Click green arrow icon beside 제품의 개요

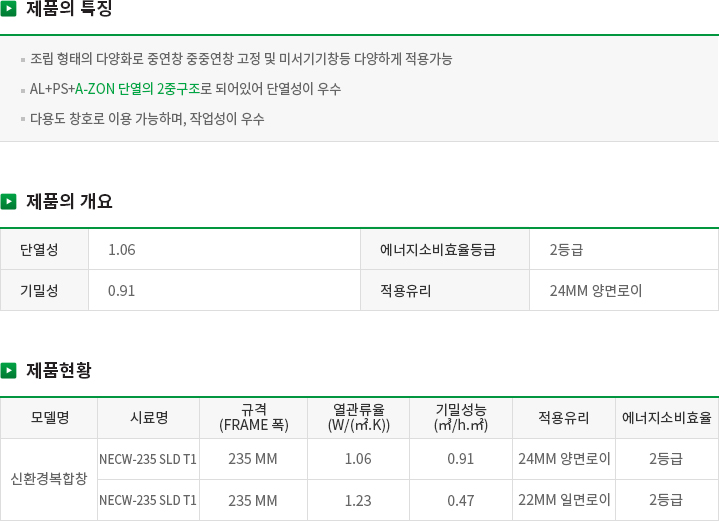click(x=8, y=201)
